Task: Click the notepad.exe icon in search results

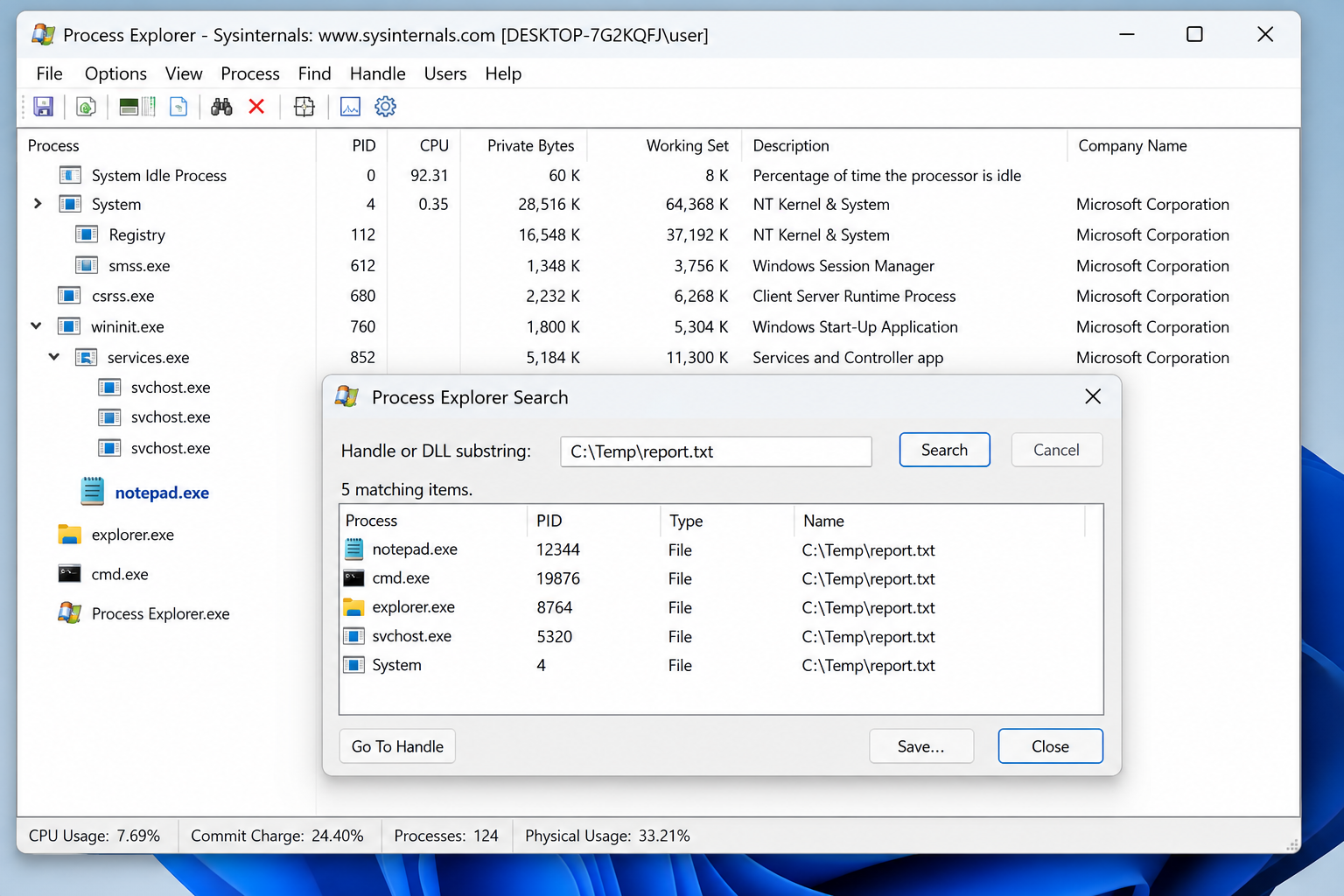Action: pos(353,549)
